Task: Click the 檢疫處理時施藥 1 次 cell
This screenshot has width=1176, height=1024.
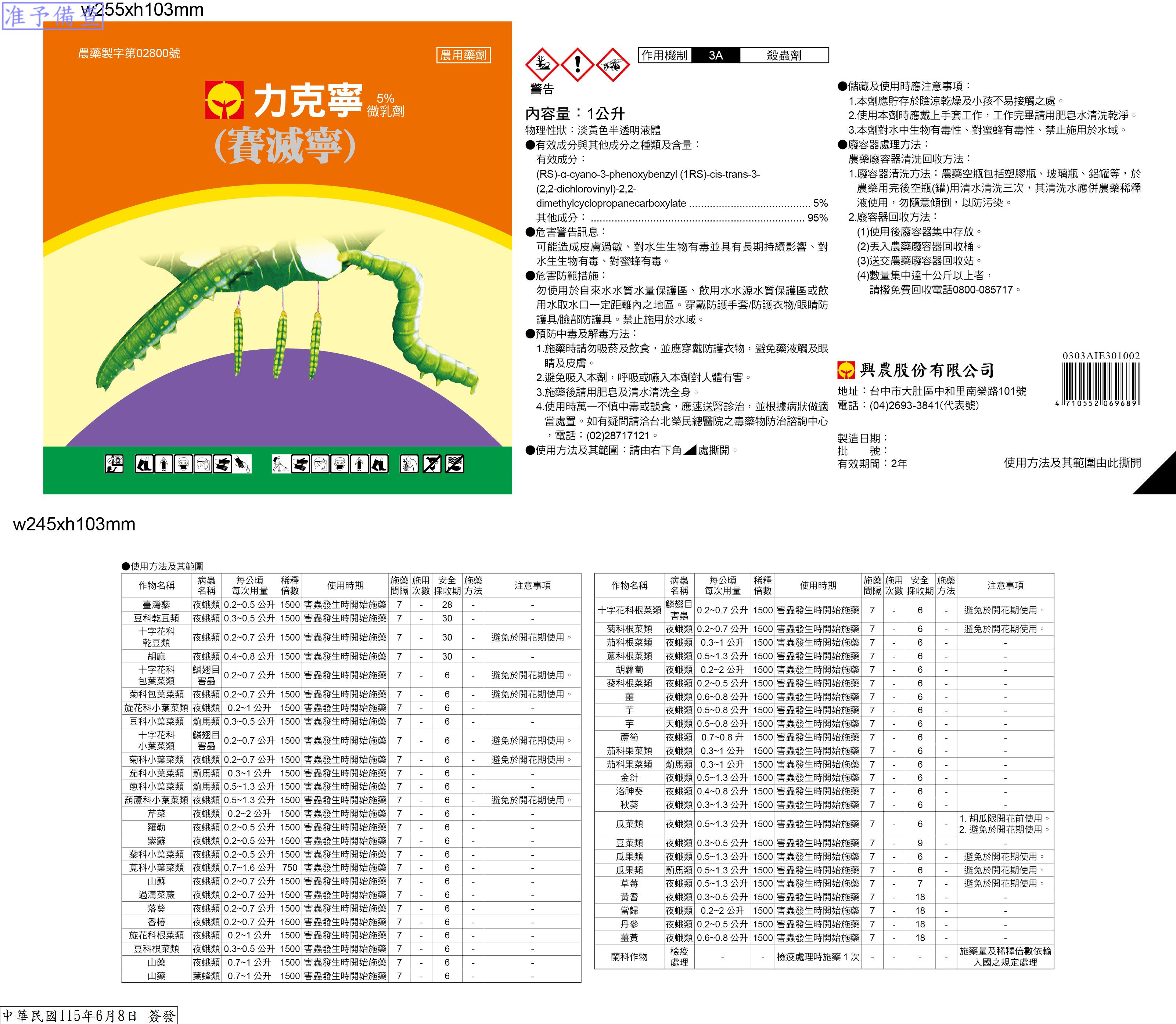Action: (x=818, y=956)
